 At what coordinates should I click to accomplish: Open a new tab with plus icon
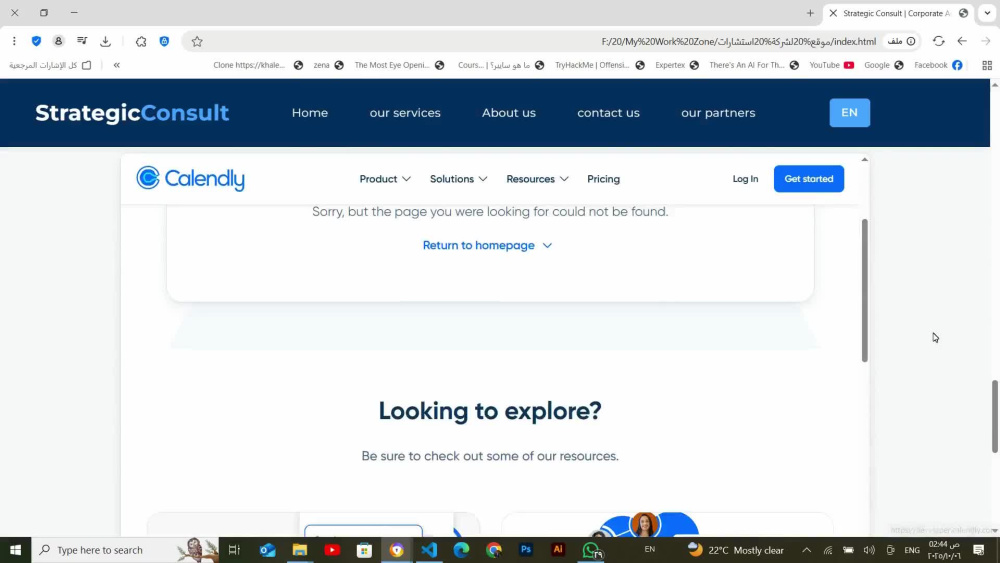coord(810,13)
